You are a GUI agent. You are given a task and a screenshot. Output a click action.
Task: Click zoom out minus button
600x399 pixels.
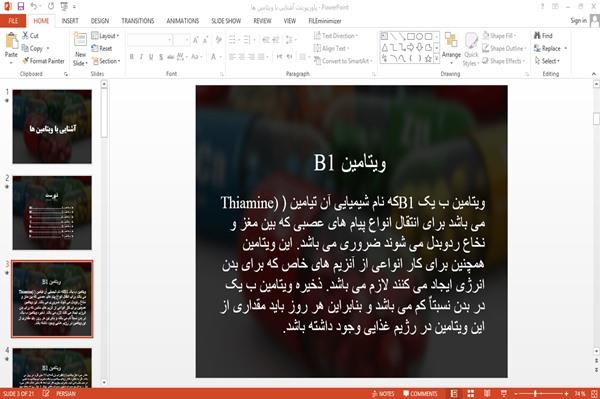(515, 394)
